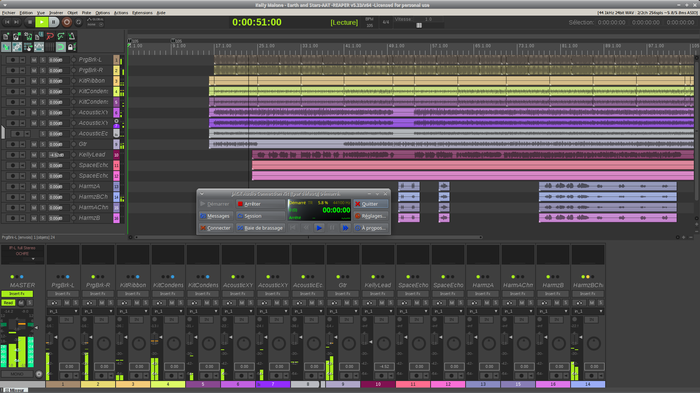Viewport: 700px width, 393px height.
Task: Click the Open project toolbar icon
Action: [x=17, y=36]
